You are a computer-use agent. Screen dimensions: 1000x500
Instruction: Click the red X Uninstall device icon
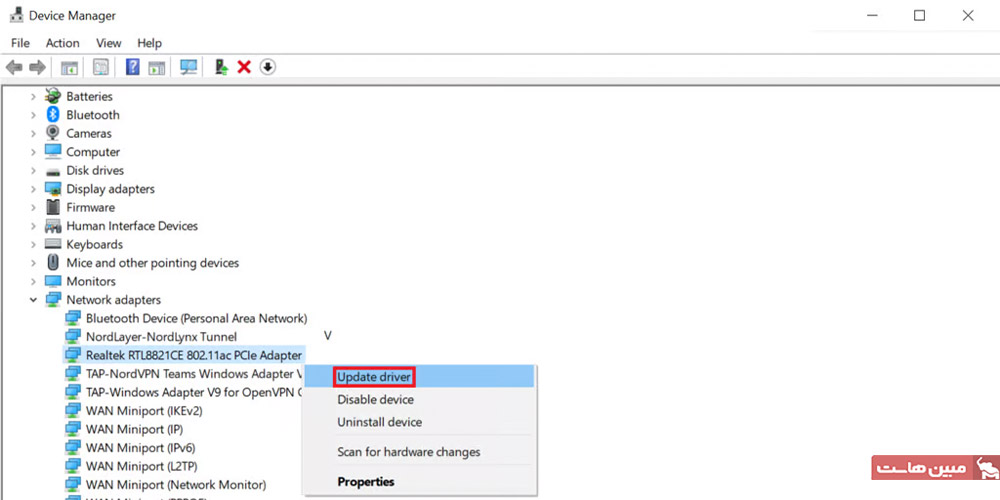point(244,67)
